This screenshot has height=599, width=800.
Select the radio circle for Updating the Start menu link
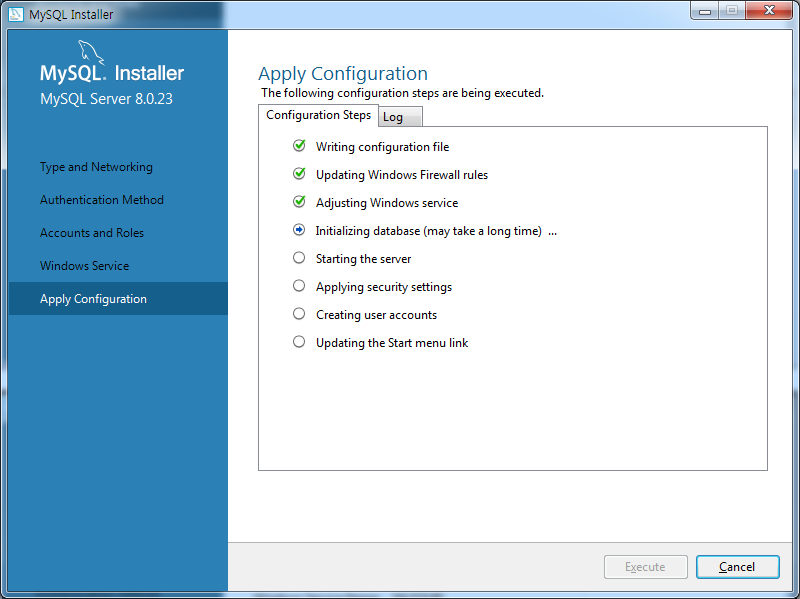[x=299, y=342]
